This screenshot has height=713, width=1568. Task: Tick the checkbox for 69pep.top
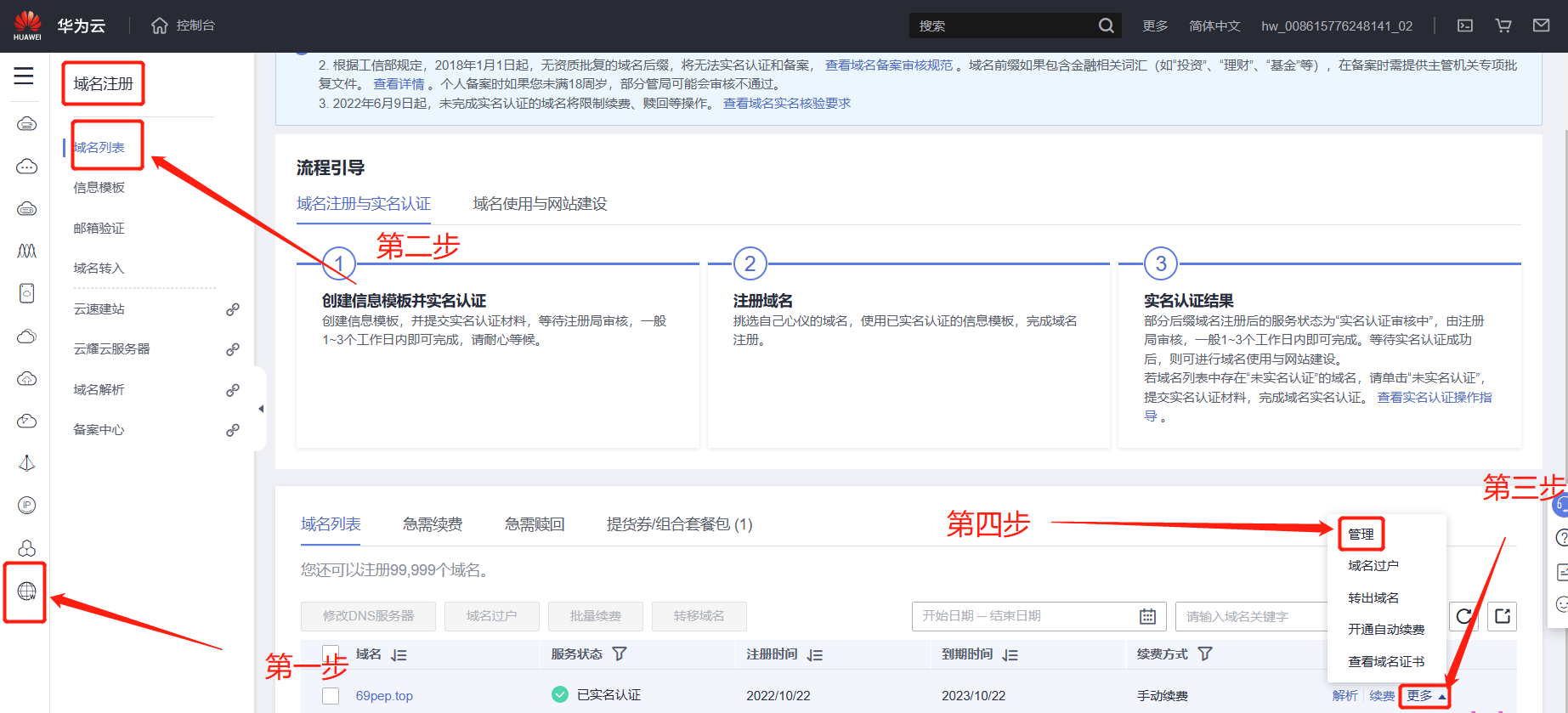pyautogui.click(x=331, y=695)
